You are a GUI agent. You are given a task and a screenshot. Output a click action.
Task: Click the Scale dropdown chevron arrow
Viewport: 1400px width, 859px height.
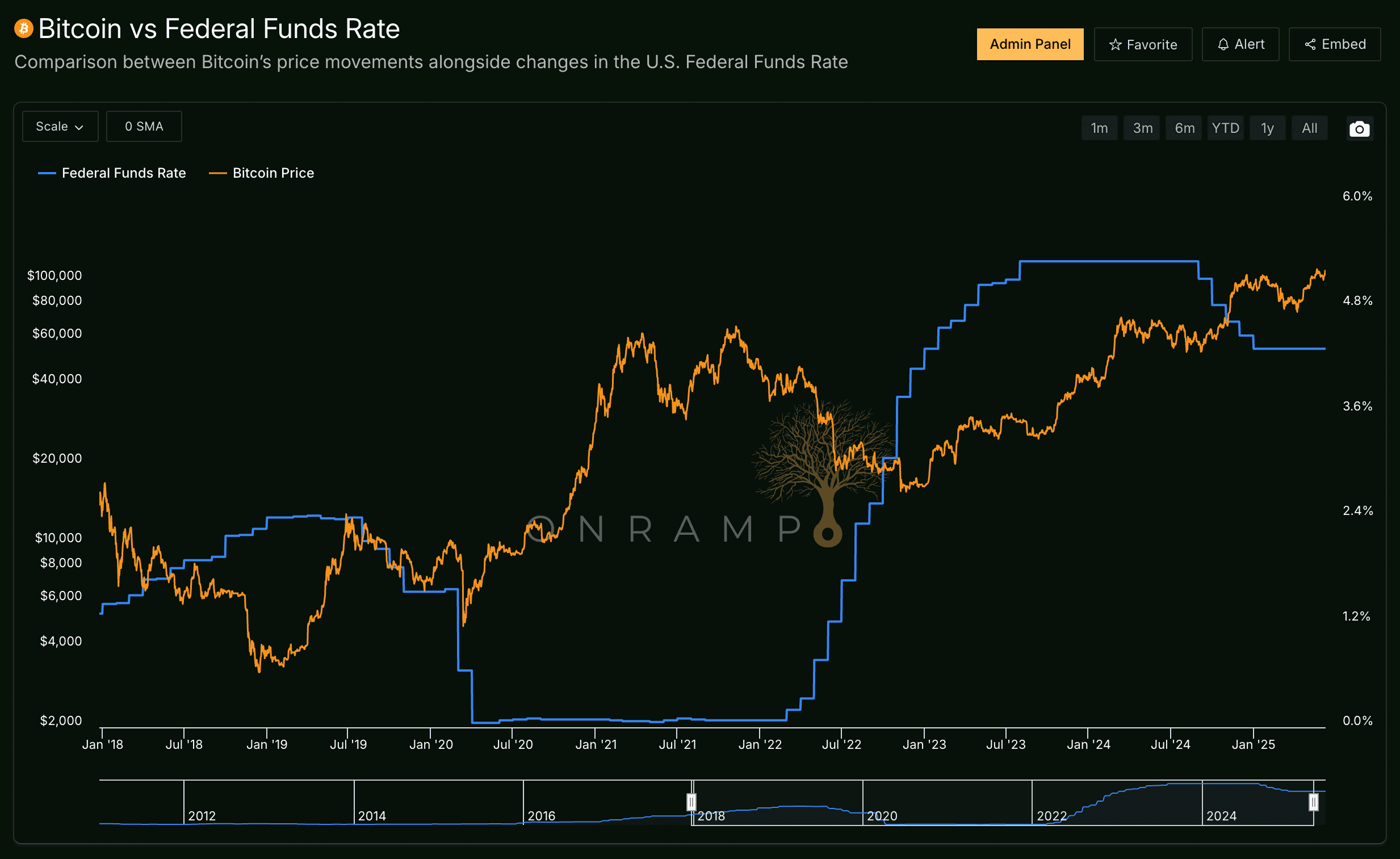[x=79, y=127]
